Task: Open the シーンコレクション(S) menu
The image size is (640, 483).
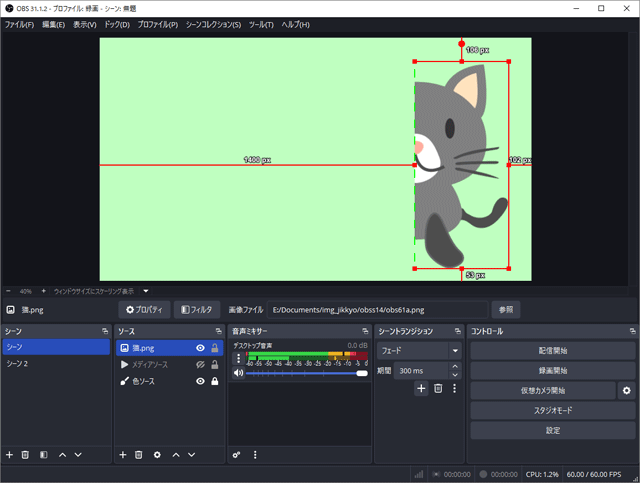Action: point(213,24)
